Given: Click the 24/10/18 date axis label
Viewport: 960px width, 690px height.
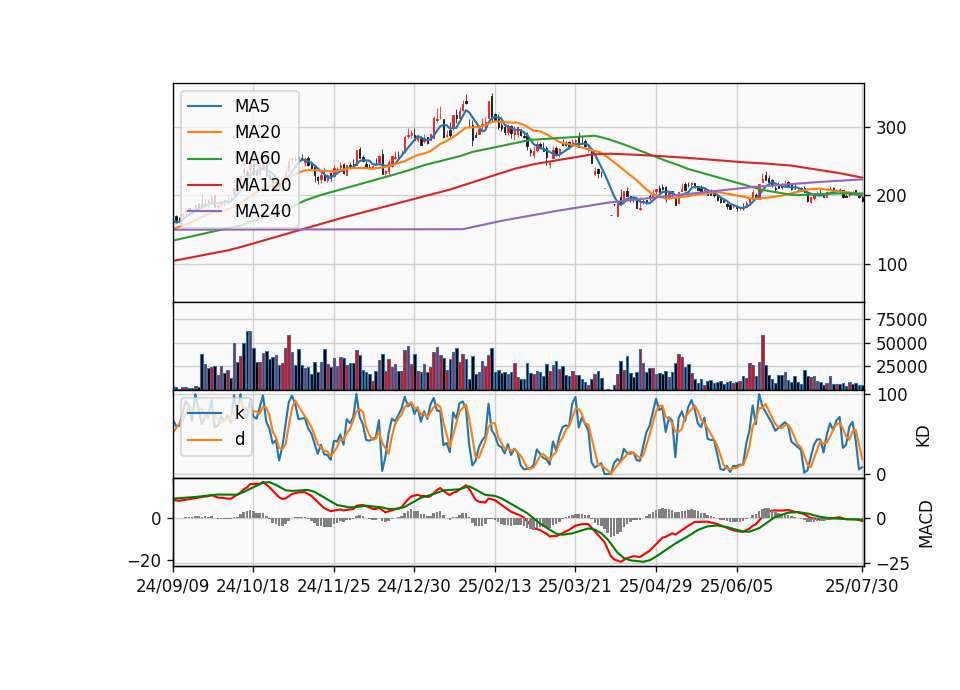Looking at the screenshot, I should pyautogui.click(x=253, y=586).
